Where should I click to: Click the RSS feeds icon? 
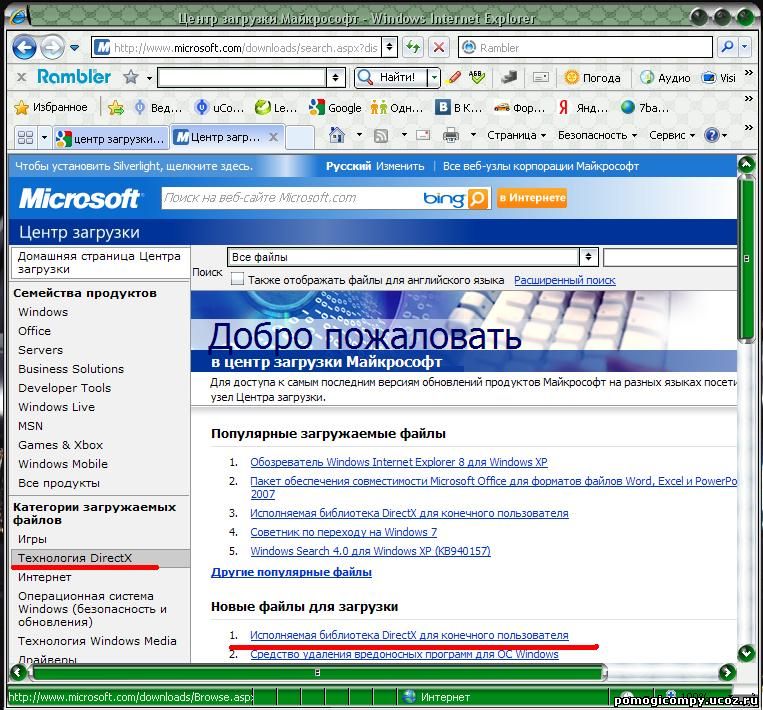(x=381, y=135)
